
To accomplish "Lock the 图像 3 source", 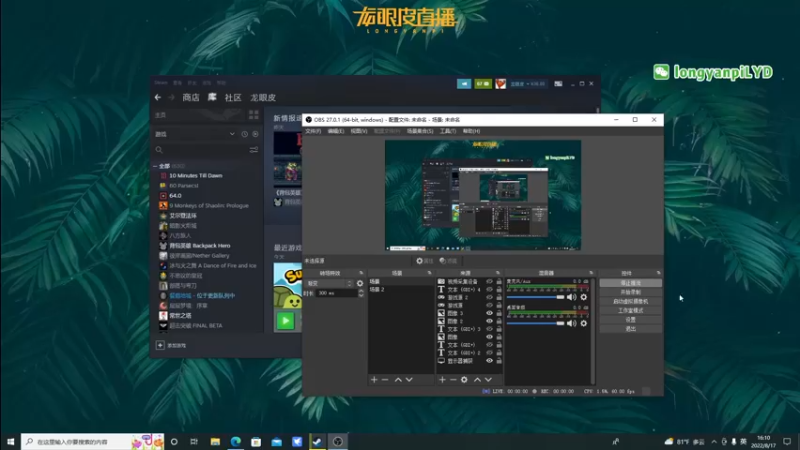I will (499, 313).
